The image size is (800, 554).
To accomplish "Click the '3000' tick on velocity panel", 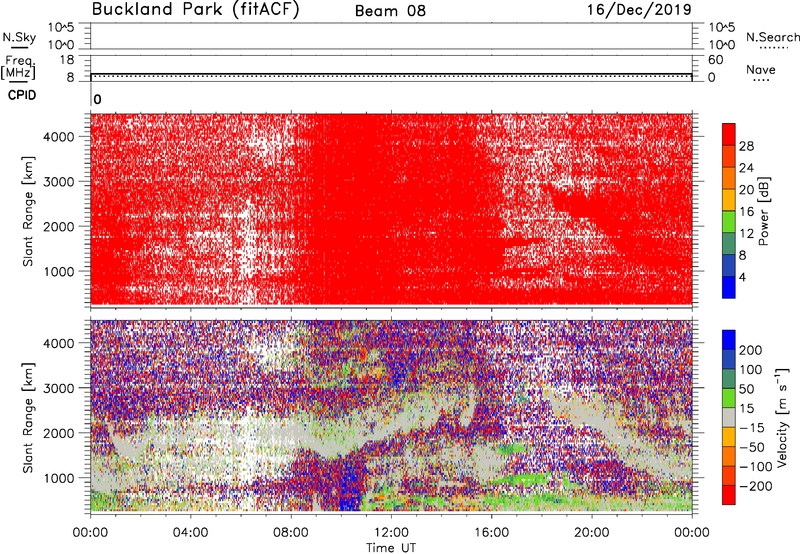I will pyautogui.click(x=58, y=388).
